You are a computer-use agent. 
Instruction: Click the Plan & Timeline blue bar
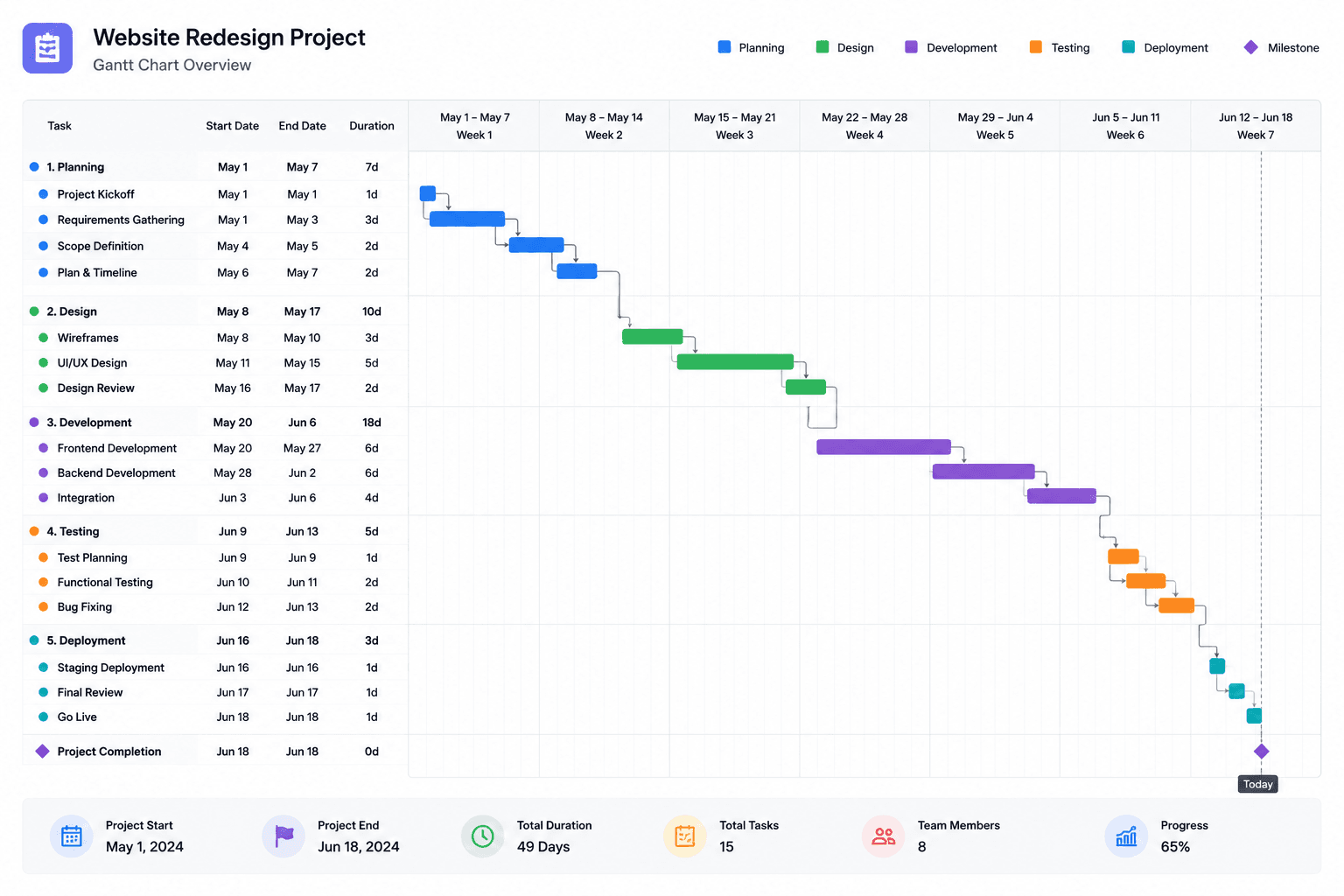[577, 271]
